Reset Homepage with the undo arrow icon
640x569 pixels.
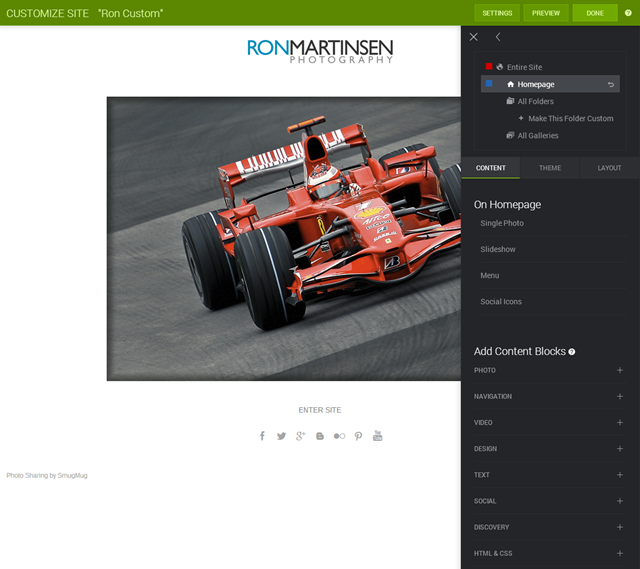tap(611, 84)
